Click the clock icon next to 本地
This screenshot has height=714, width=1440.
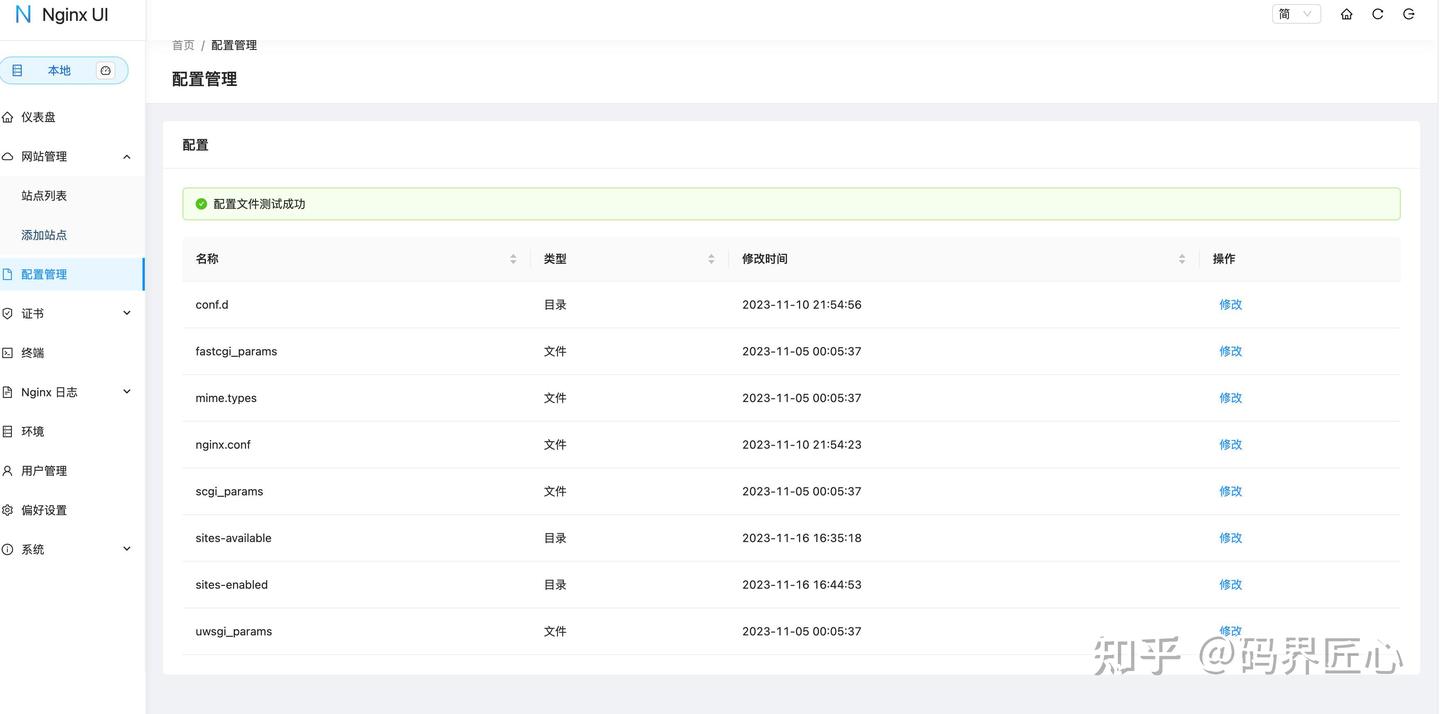tap(105, 70)
